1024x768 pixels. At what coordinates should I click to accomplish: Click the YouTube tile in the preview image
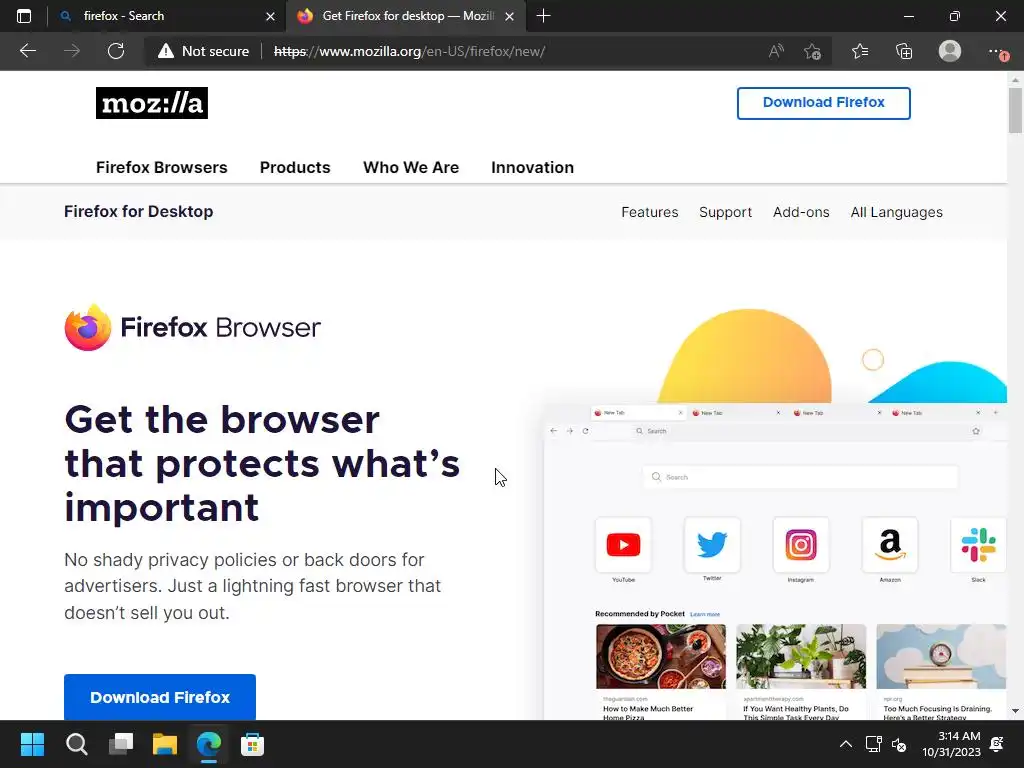(x=623, y=545)
